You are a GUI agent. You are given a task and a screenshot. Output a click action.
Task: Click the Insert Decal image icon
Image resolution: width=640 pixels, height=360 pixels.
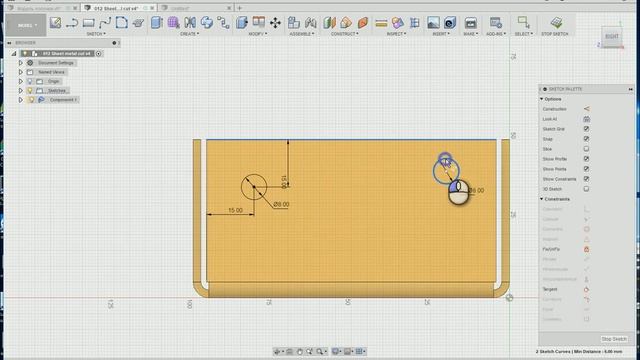point(433,22)
